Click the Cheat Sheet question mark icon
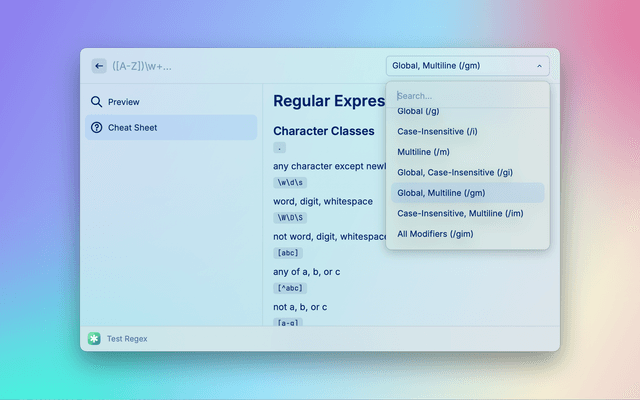The width and height of the screenshot is (640, 400). tap(97, 127)
